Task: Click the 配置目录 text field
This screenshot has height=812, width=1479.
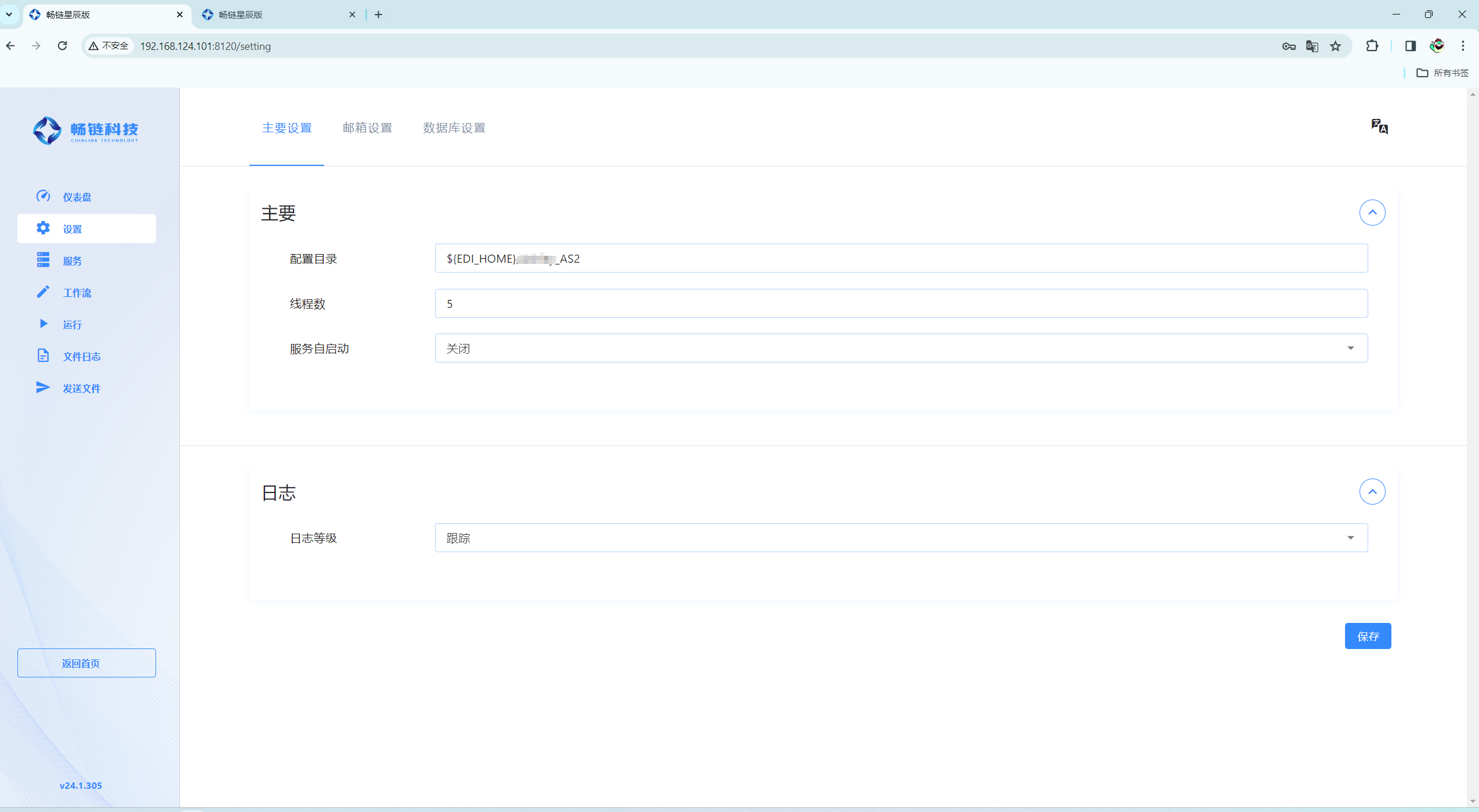Action: click(901, 259)
